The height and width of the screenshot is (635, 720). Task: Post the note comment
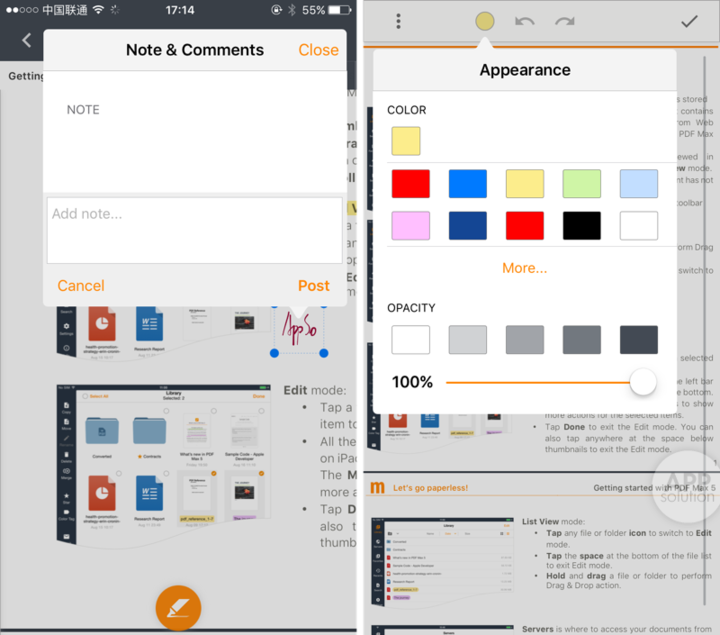[x=313, y=286]
